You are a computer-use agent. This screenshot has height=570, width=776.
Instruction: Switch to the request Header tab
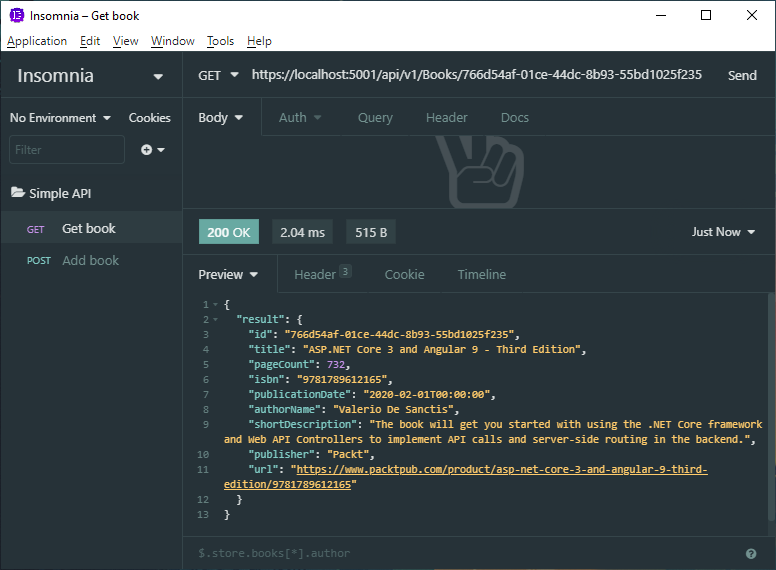tap(446, 118)
